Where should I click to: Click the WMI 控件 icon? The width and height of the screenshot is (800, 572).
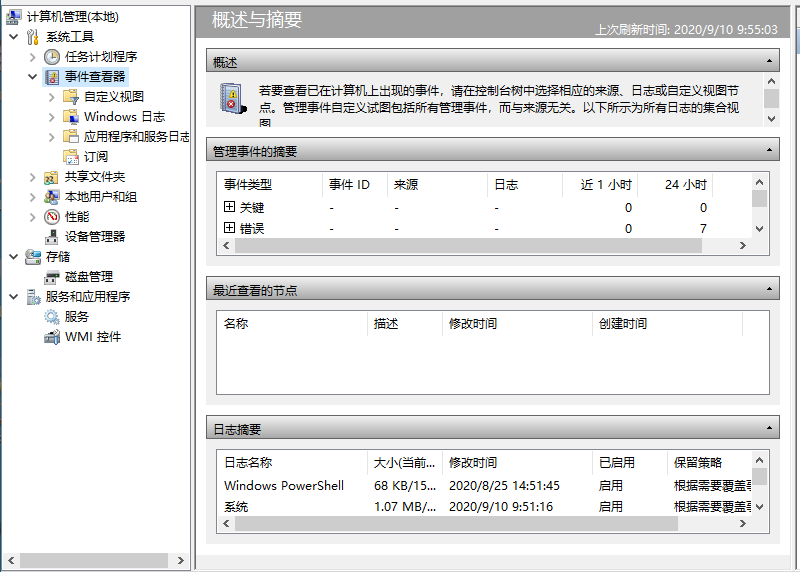pos(52,337)
